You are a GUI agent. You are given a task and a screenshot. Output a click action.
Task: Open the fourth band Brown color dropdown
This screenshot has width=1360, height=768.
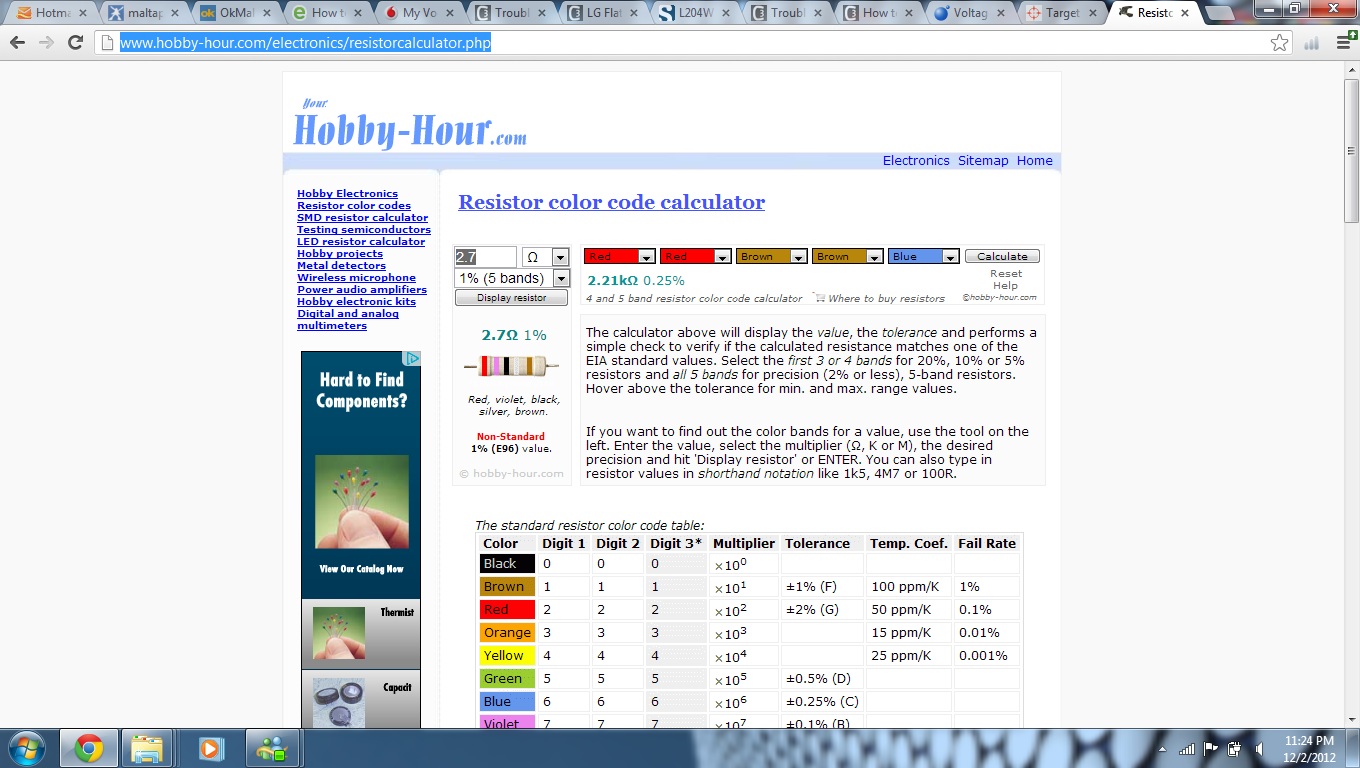(847, 257)
